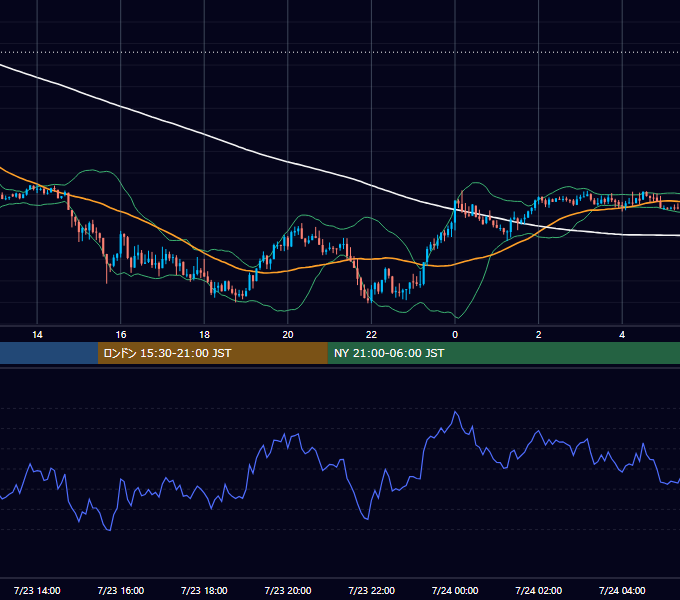The height and width of the screenshot is (600, 680).
Task: Select the 20 hour label on the price chart axis
Action: 288,335
